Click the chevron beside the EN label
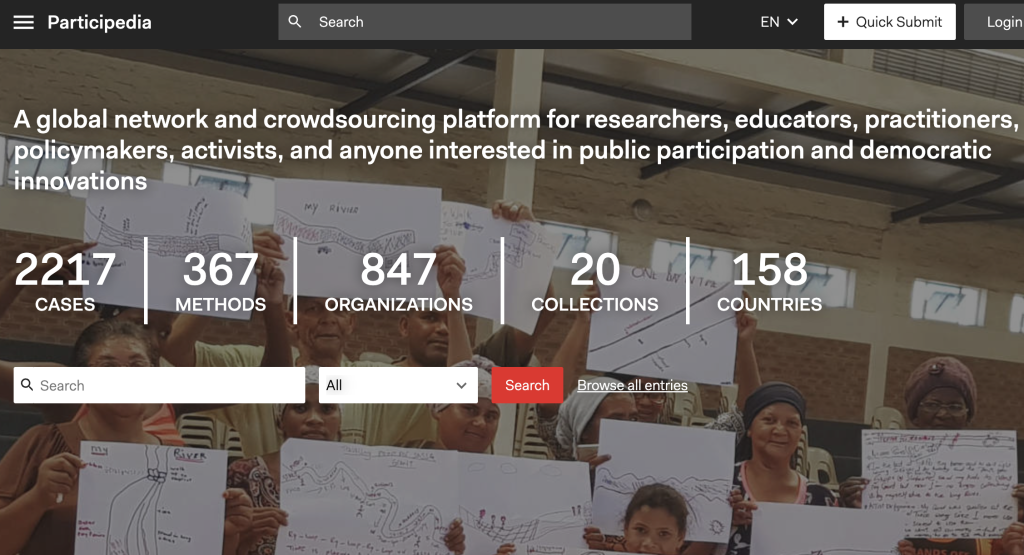Viewport: 1024px width, 555px height. tap(793, 22)
